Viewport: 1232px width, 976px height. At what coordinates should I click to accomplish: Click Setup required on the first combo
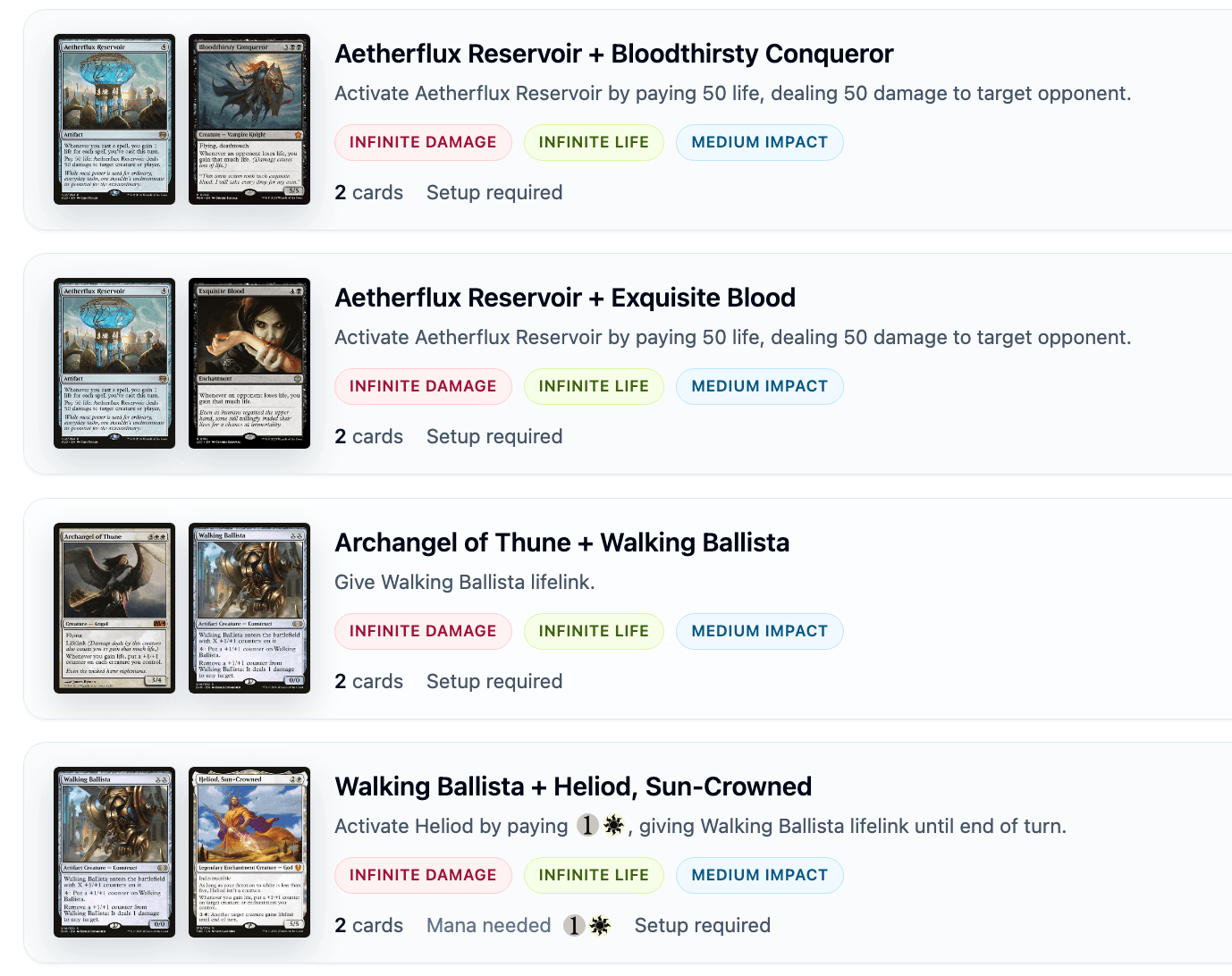494,192
